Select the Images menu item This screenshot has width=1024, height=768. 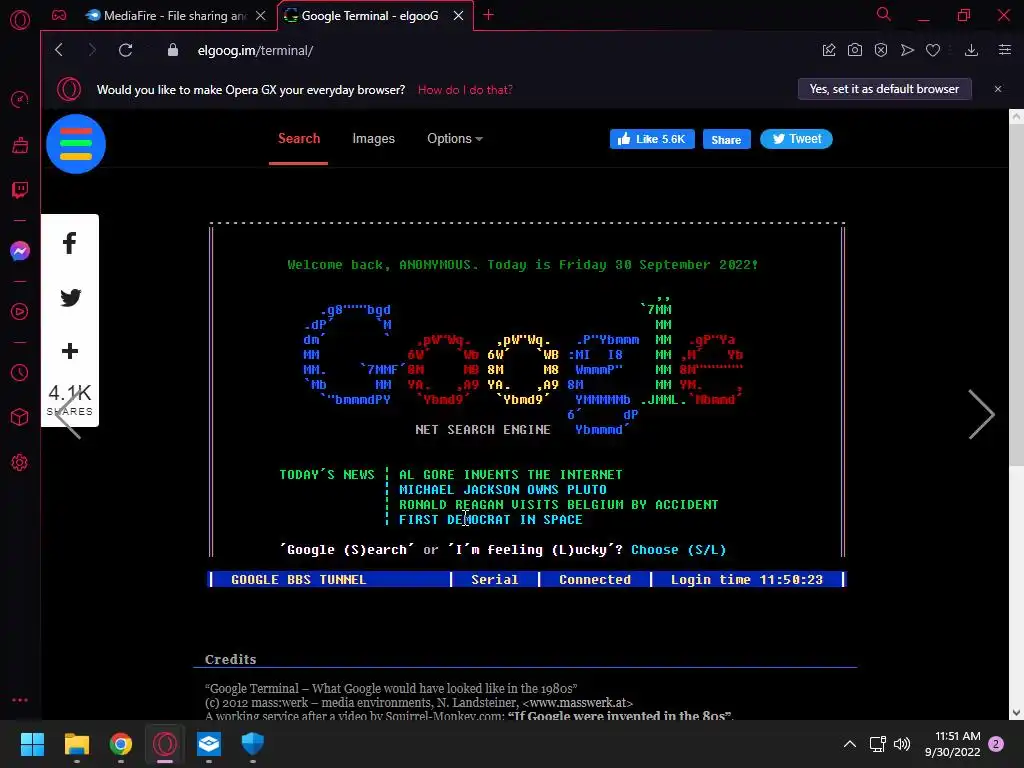pos(374,138)
